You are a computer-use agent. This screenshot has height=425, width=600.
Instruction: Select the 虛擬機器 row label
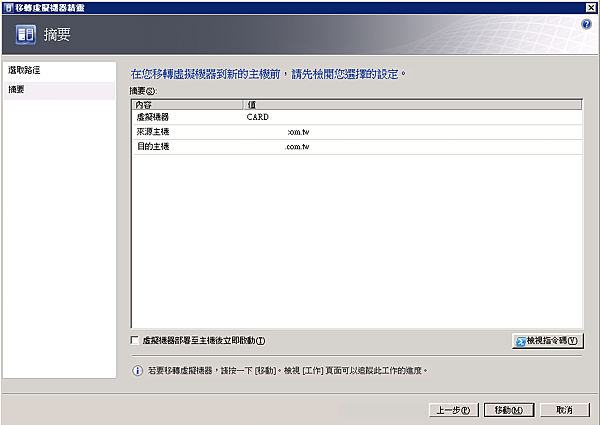[153, 117]
